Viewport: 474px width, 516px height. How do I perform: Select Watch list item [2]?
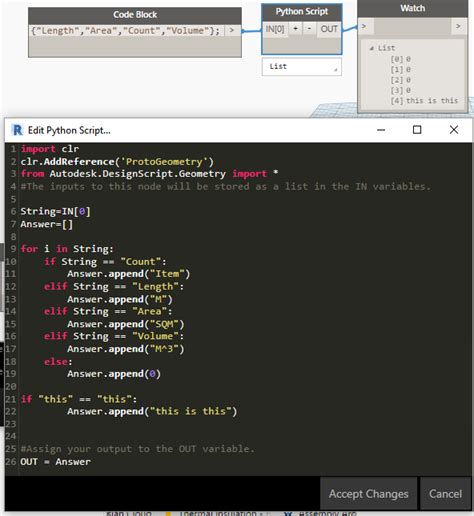click(x=401, y=80)
